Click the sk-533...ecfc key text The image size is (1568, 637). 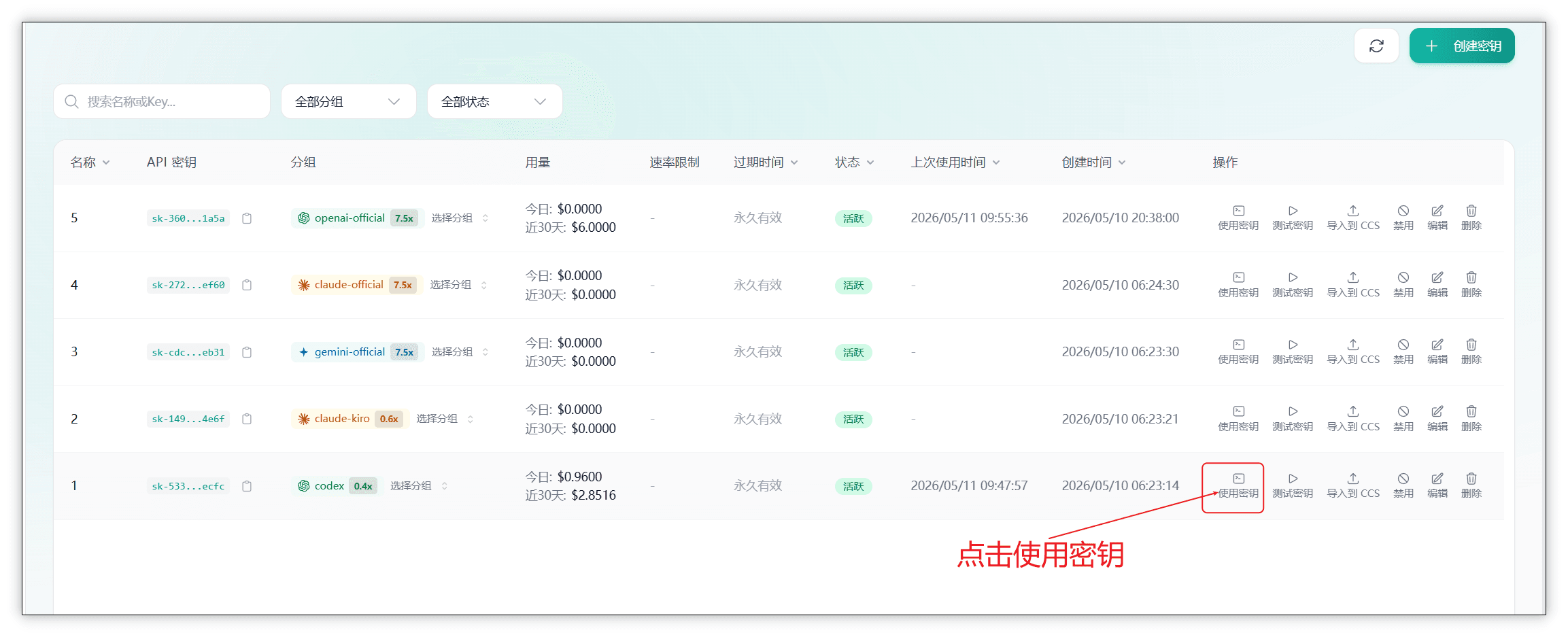(188, 486)
